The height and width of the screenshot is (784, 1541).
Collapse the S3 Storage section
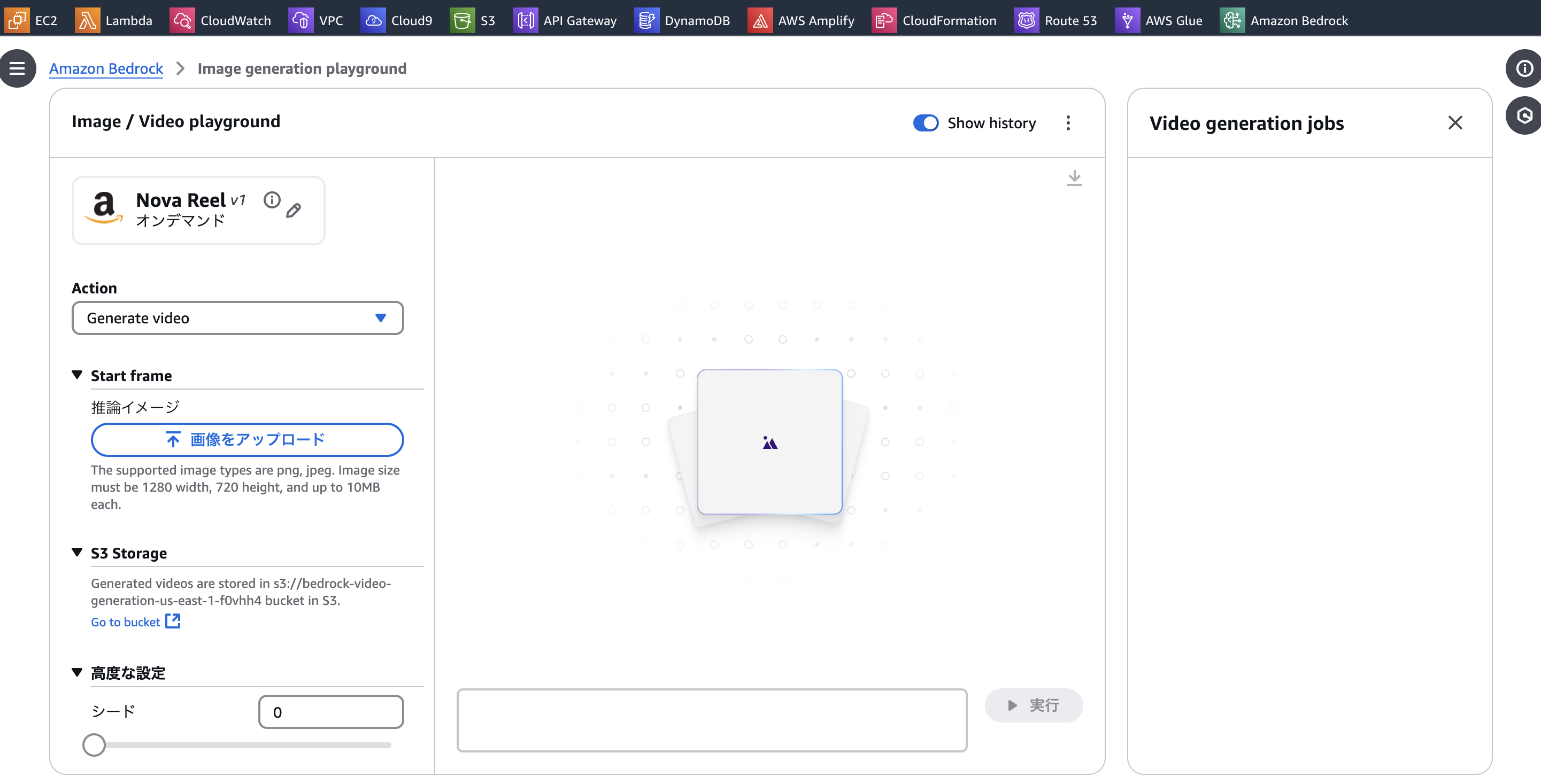76,553
